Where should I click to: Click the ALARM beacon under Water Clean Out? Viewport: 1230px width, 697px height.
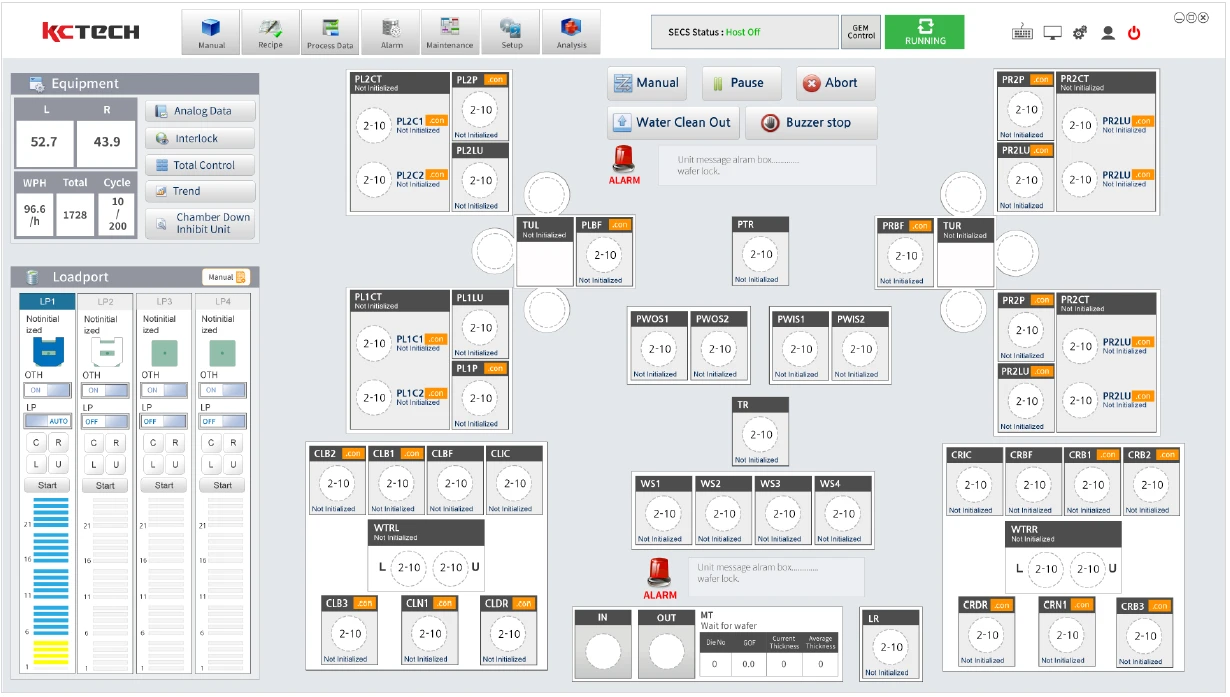624,165
